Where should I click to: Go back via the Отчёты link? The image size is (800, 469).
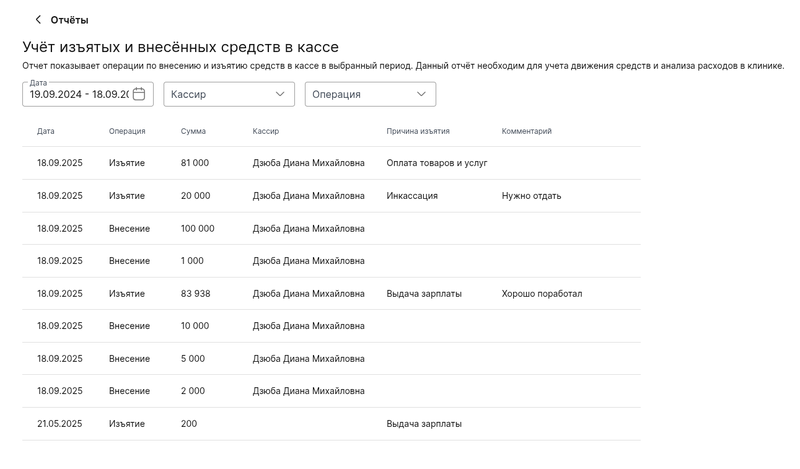tap(69, 20)
